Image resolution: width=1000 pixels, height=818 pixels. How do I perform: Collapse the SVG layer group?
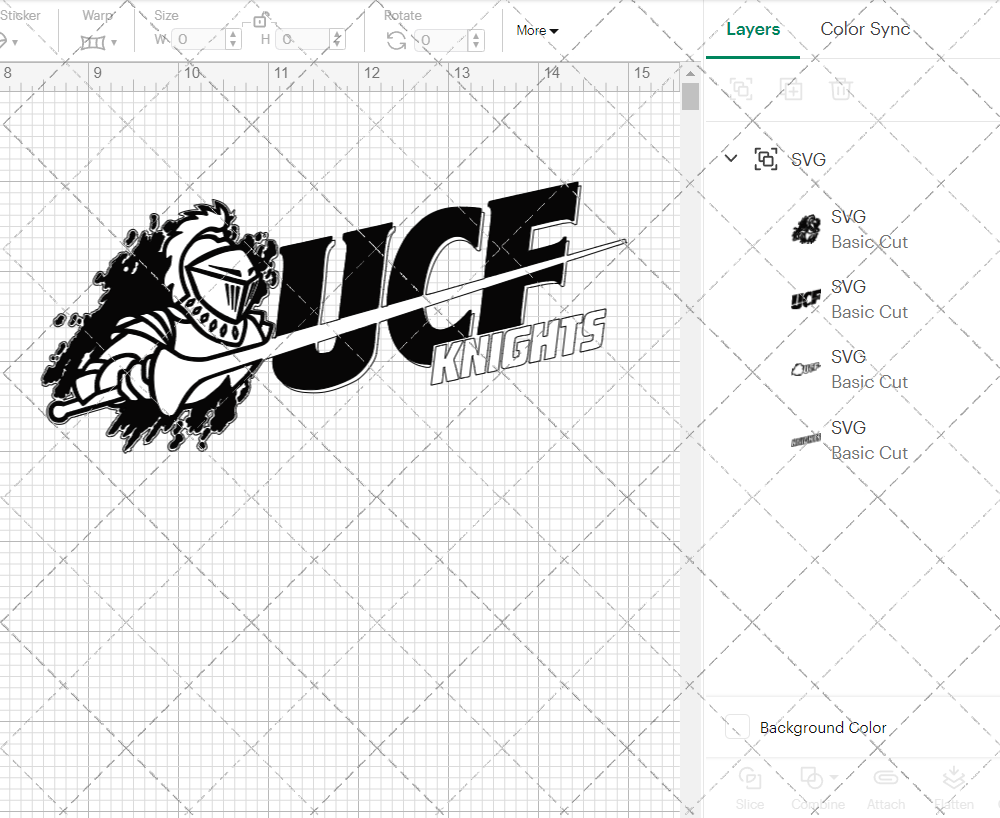[x=731, y=159]
